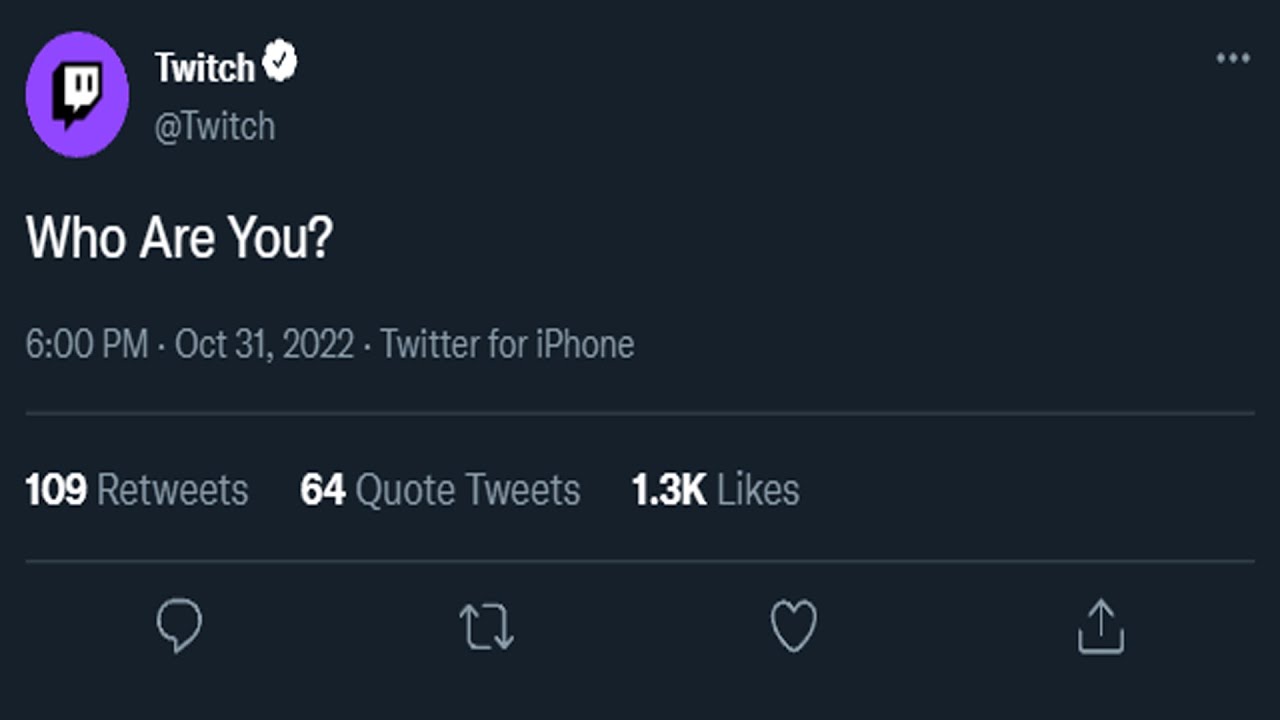Show who liked via the Likes label
This screenshot has height=720, width=1280.
coord(758,490)
